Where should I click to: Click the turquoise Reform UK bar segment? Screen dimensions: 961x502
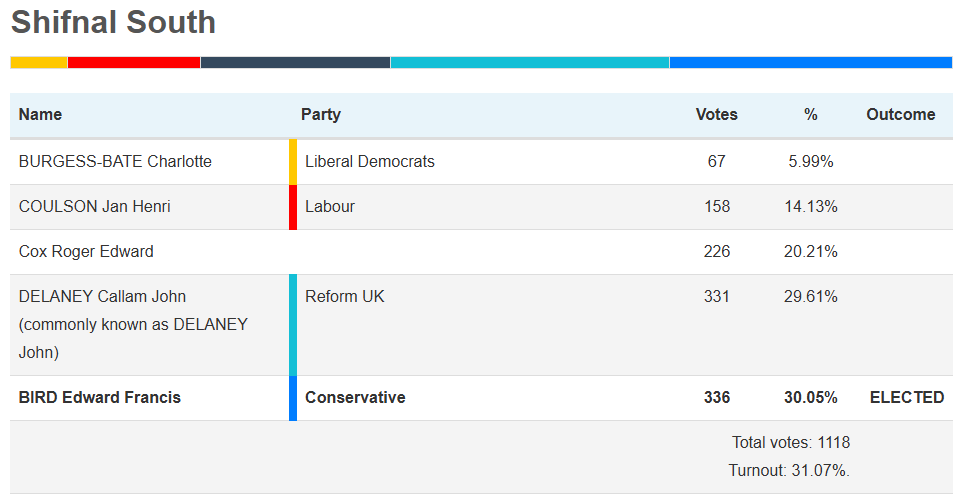(529, 62)
